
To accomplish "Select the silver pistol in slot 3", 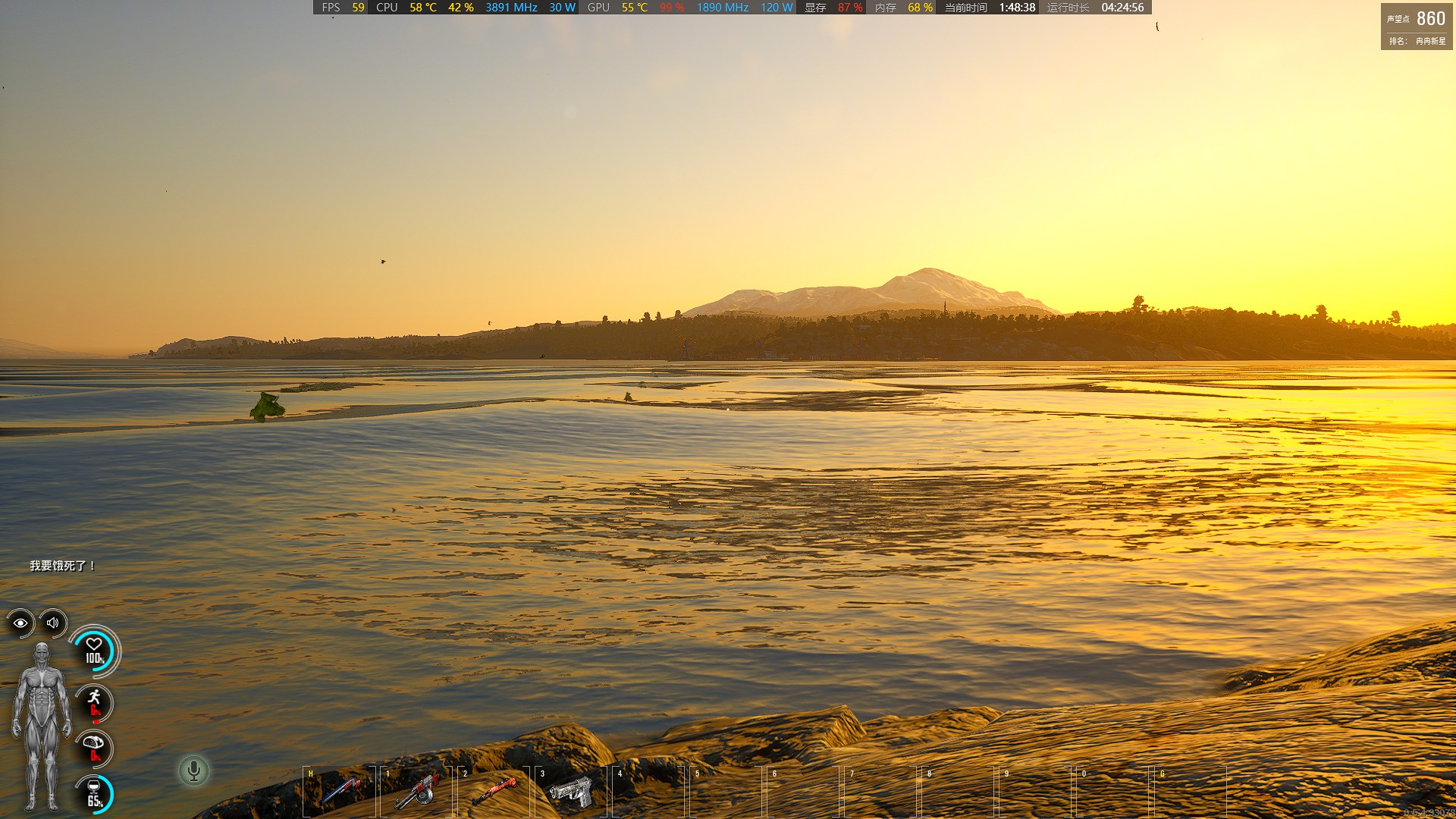I will 571,792.
